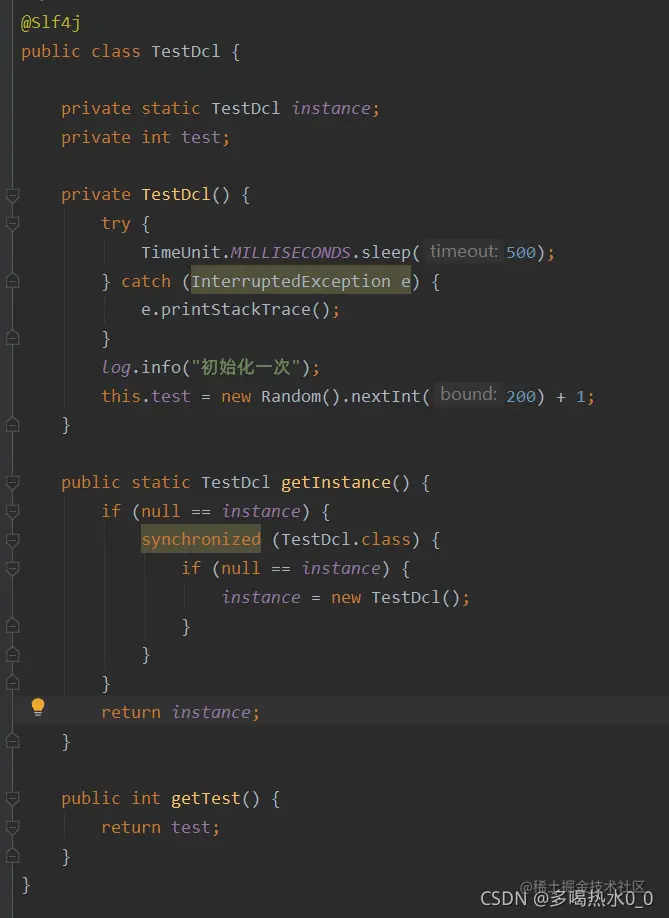Click the 200 value in nextInt call

click(521, 396)
